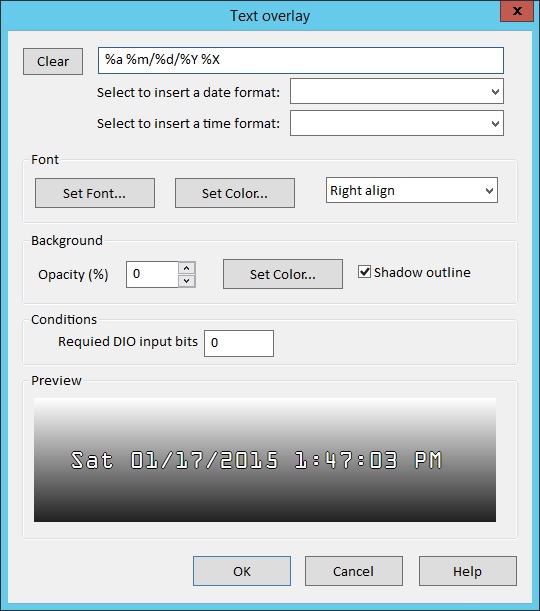This screenshot has height=611, width=540.
Task: Confirm with the OK button
Action: (242, 571)
